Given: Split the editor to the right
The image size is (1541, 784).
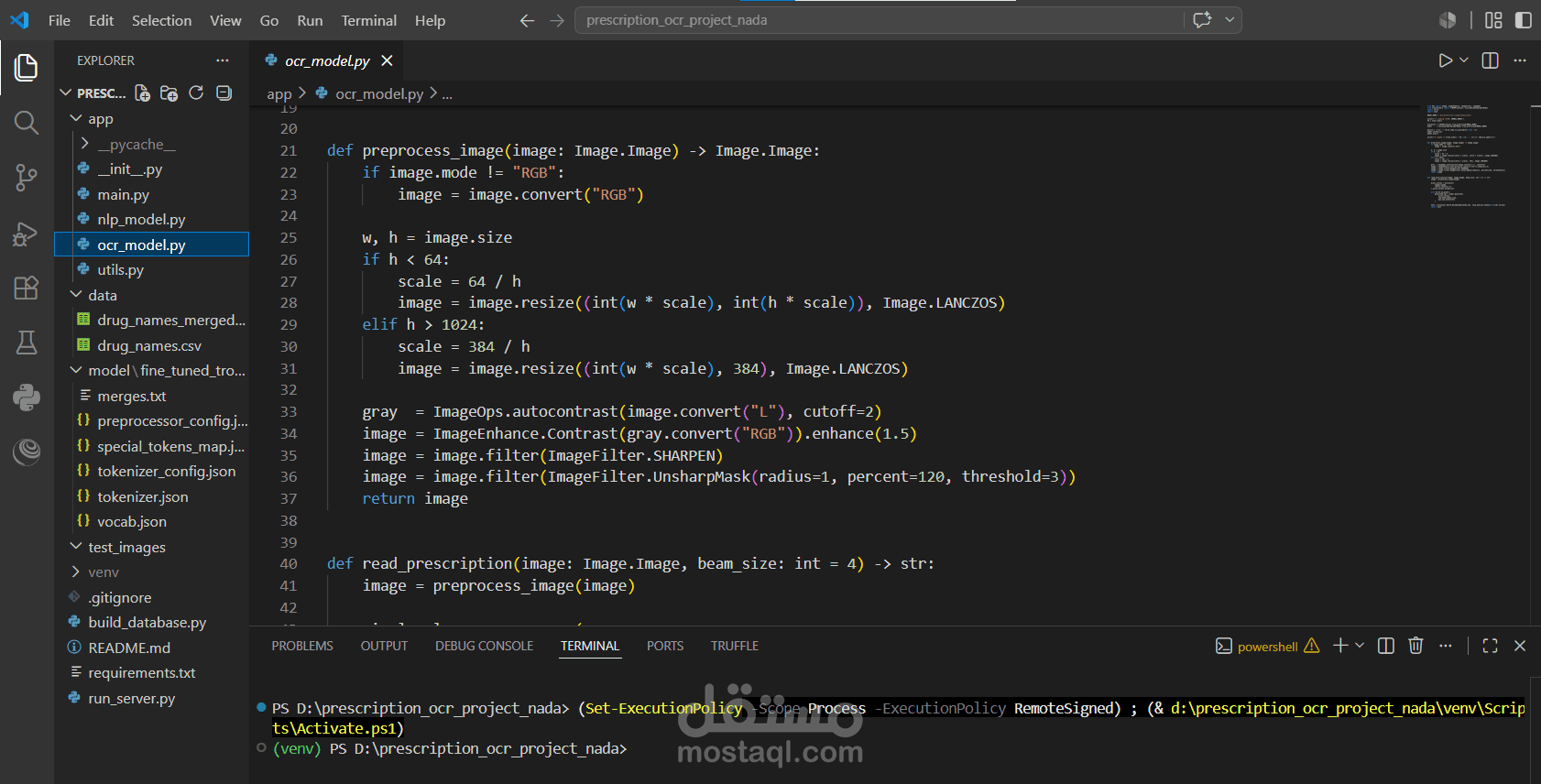Looking at the screenshot, I should 1491,60.
